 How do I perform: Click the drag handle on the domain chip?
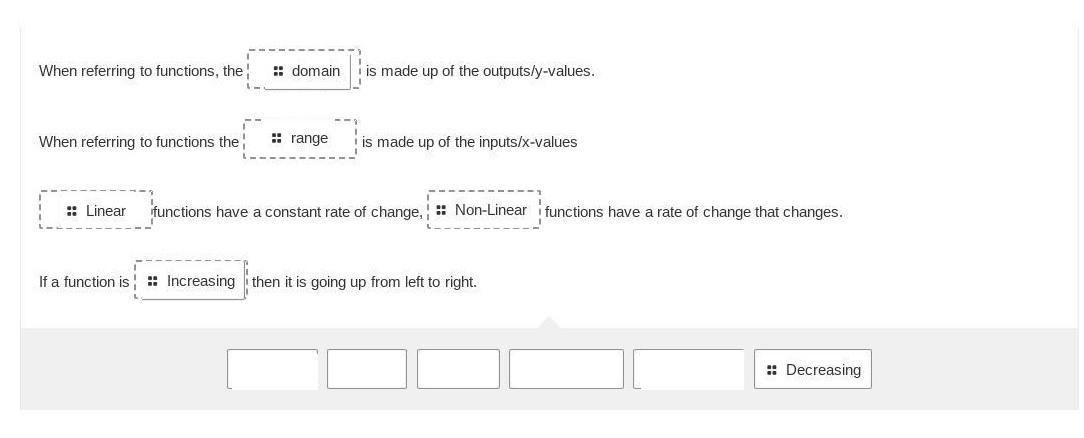click(278, 71)
